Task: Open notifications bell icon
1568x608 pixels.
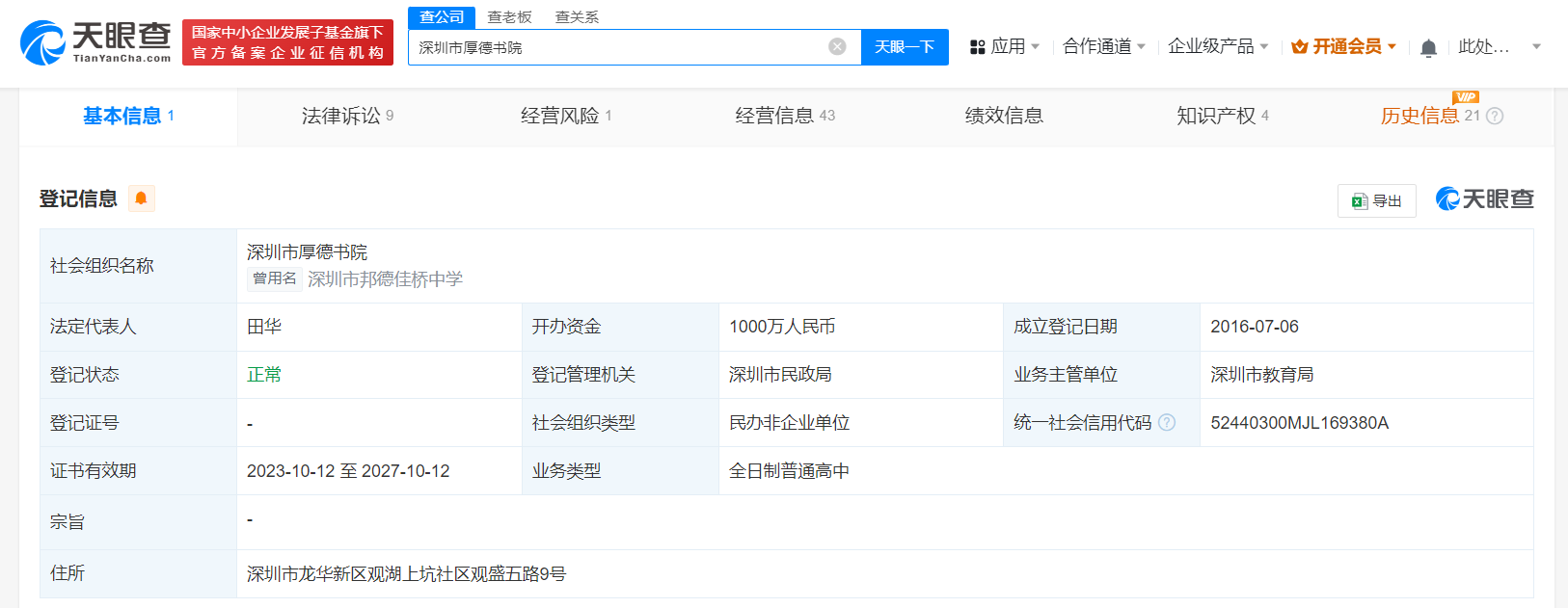Action: (x=1428, y=47)
